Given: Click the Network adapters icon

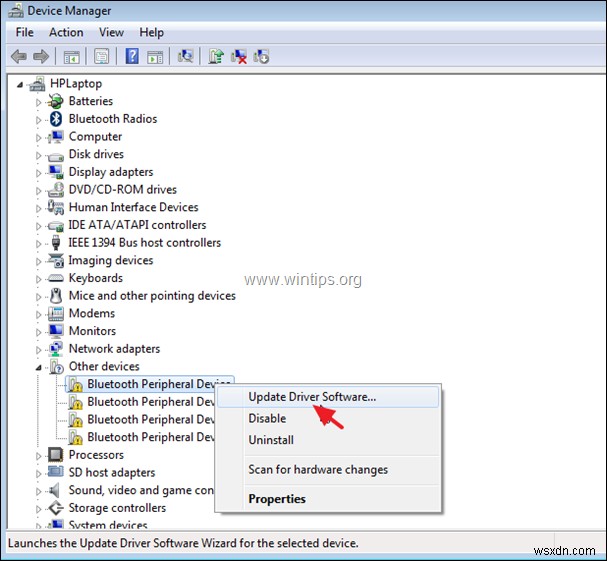Looking at the screenshot, I should click(56, 349).
